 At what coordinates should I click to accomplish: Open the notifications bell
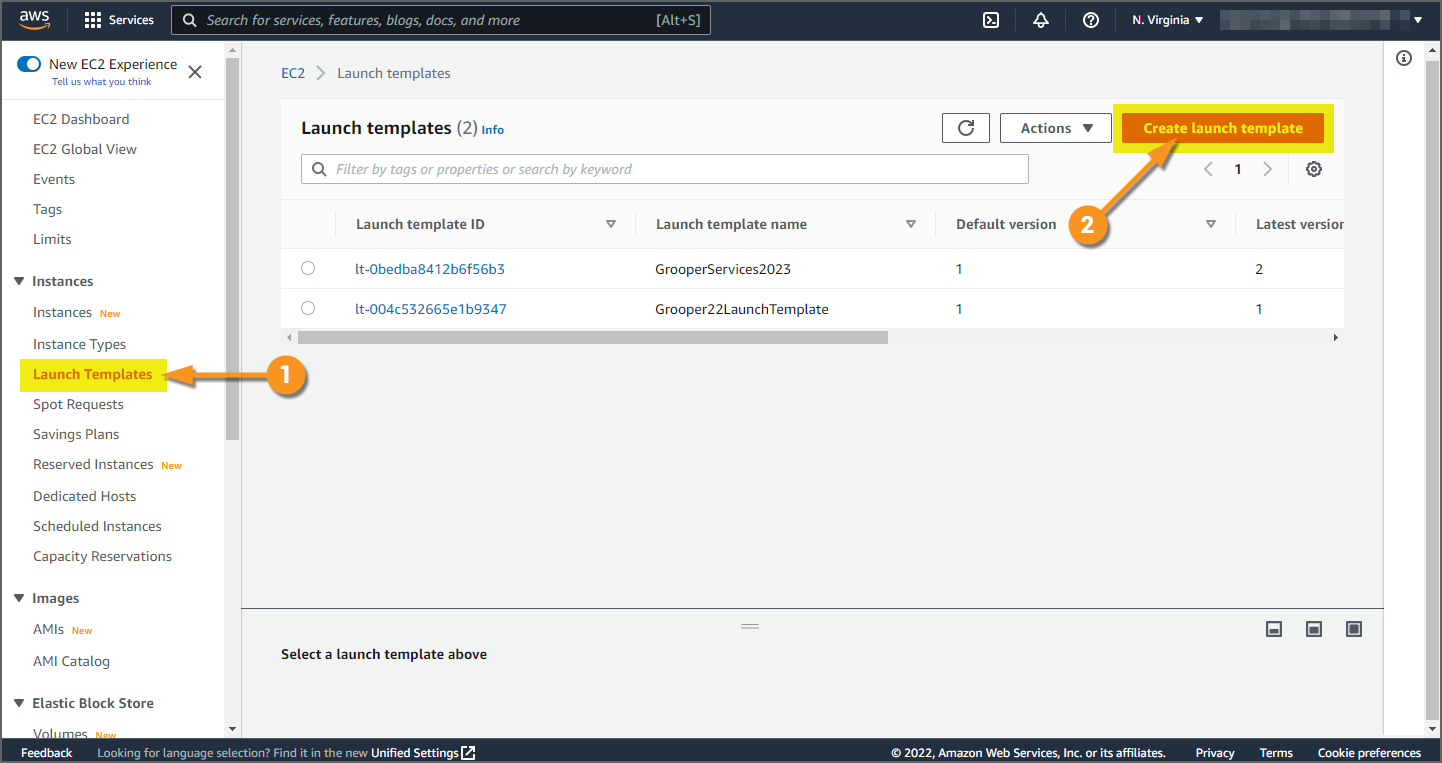pos(1041,20)
